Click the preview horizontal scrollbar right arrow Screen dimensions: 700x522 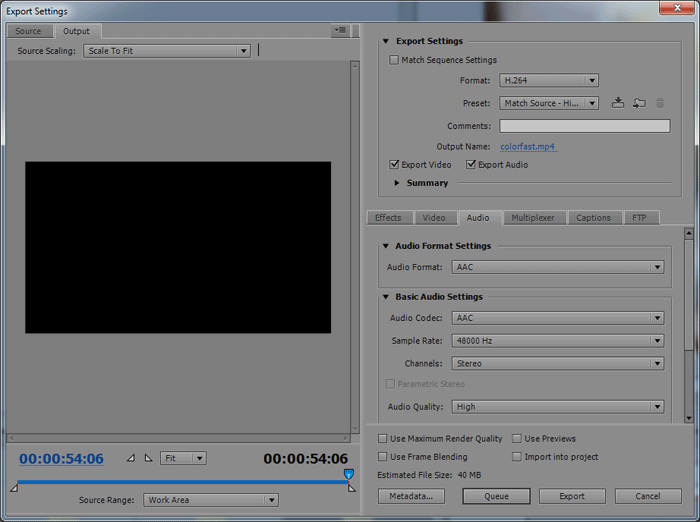346,438
